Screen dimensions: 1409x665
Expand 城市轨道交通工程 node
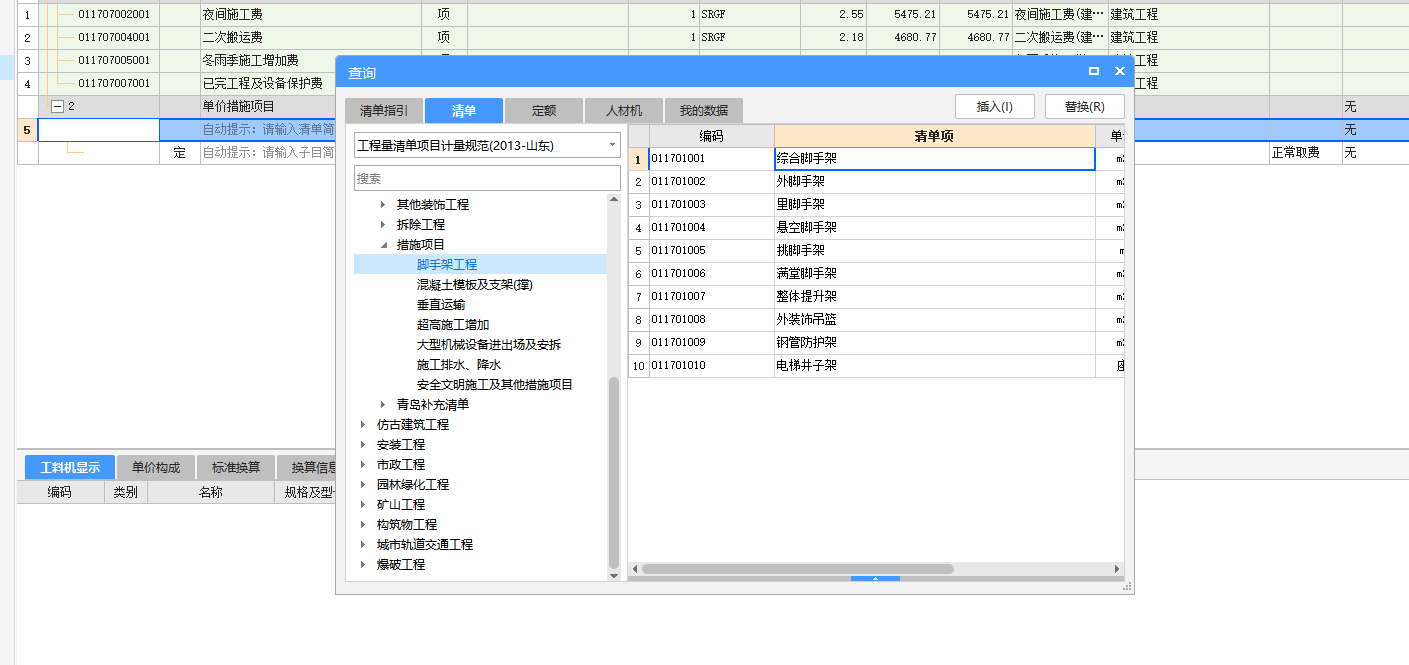tap(363, 545)
